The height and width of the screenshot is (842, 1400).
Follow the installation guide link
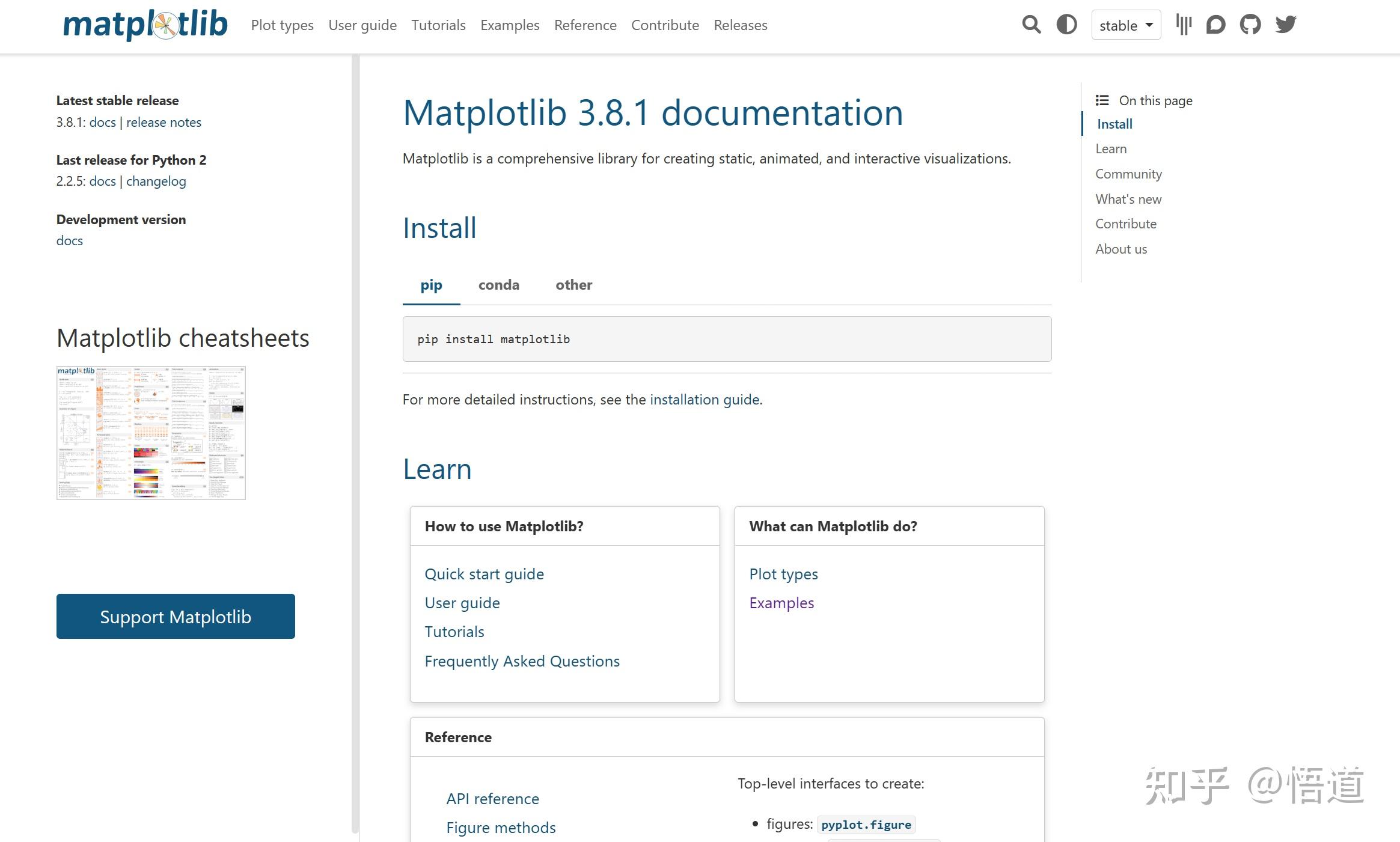(705, 400)
